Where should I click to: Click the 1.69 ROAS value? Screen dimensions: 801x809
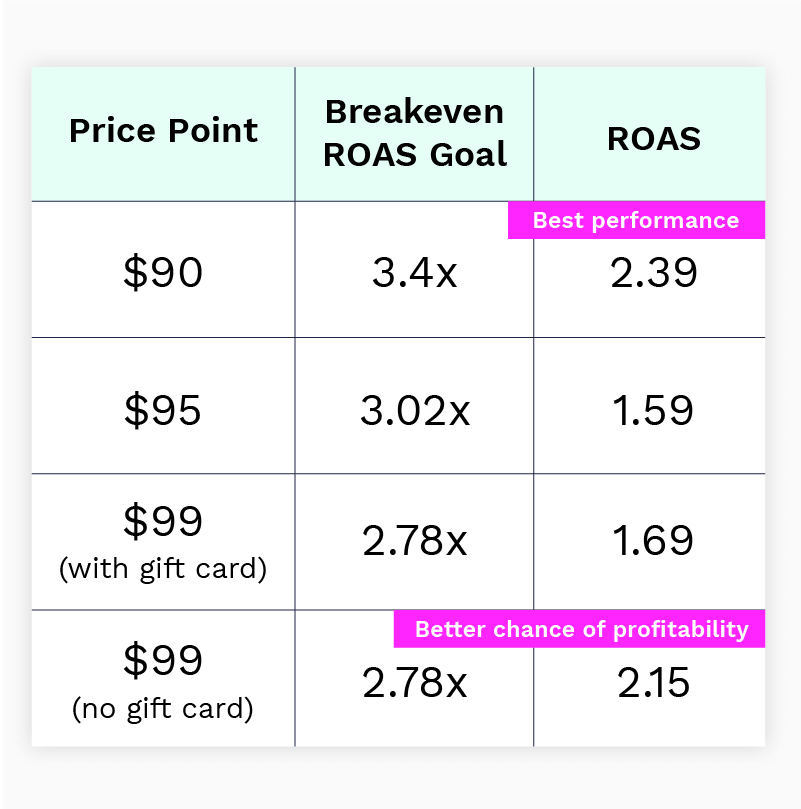click(653, 541)
